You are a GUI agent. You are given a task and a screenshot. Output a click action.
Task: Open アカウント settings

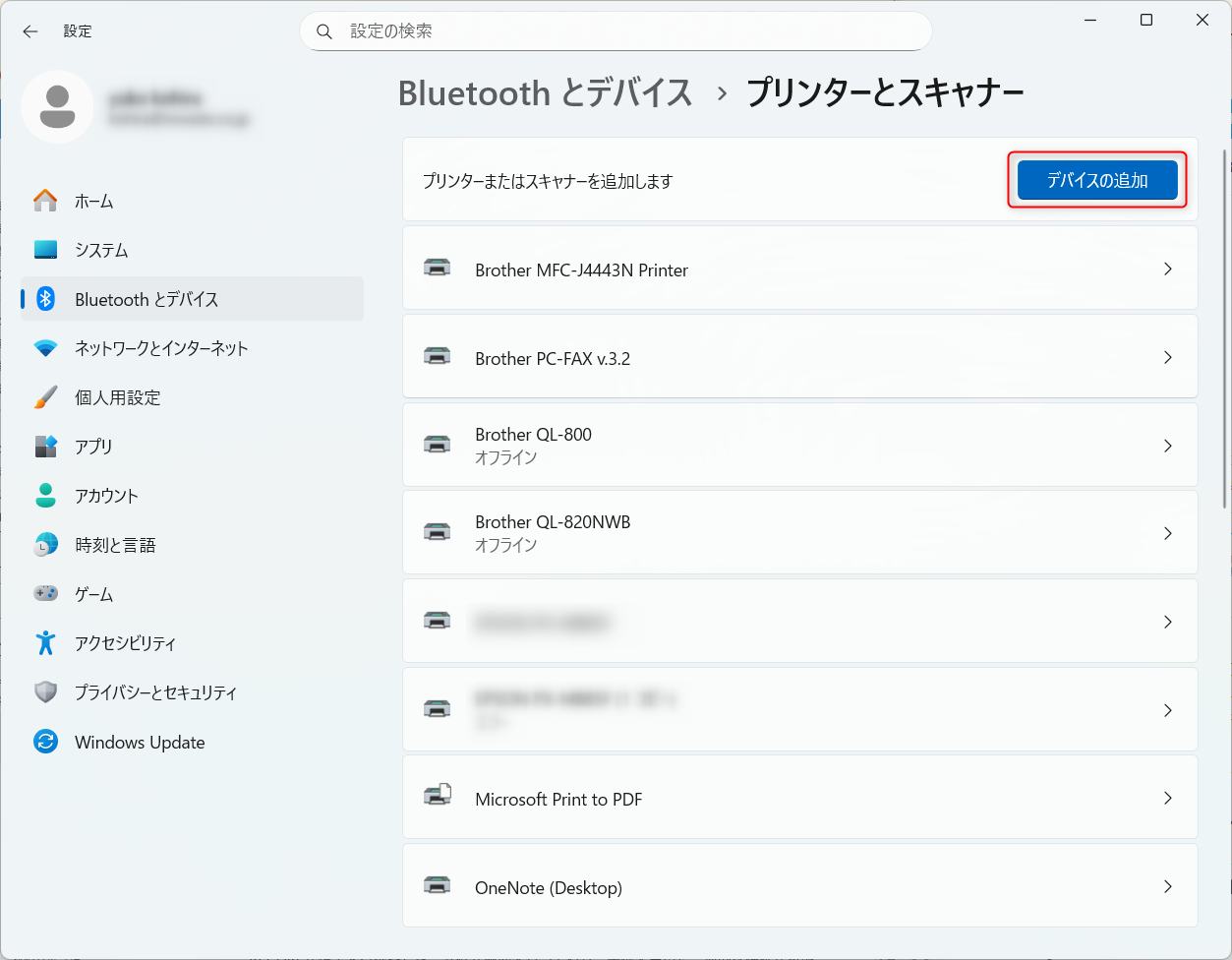click(192, 496)
